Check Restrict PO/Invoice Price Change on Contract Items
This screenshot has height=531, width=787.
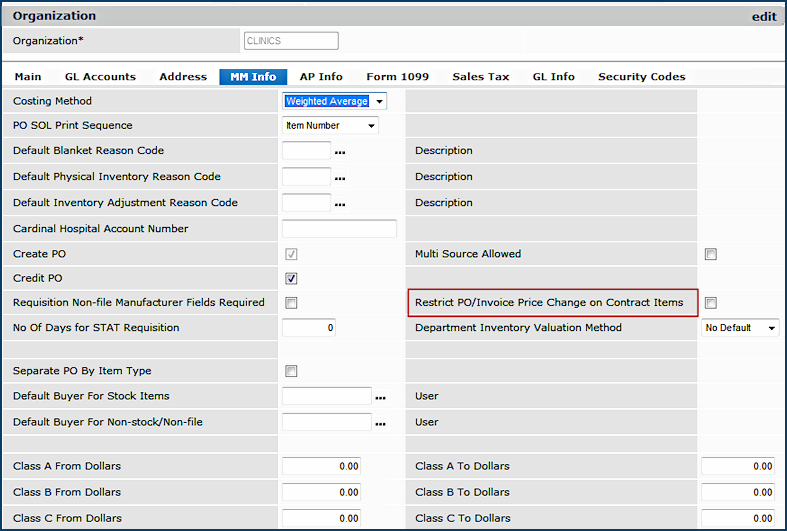click(x=710, y=303)
